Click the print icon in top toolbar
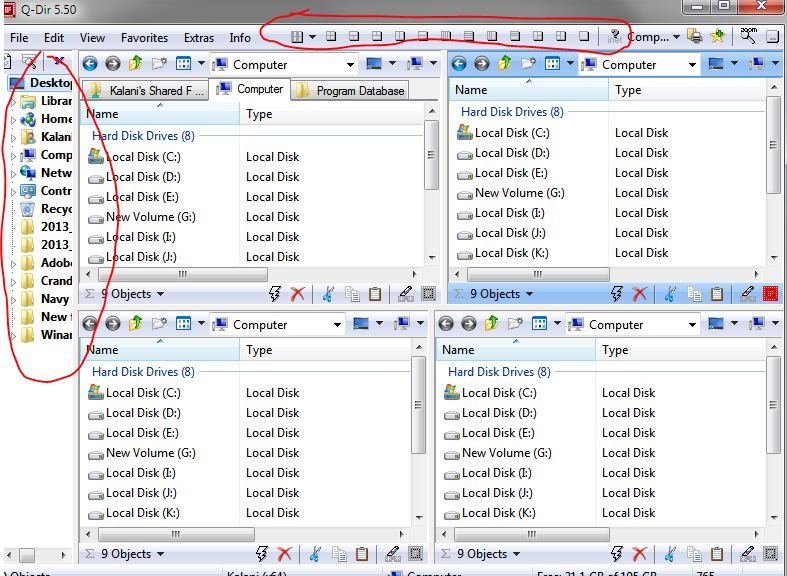 point(695,37)
